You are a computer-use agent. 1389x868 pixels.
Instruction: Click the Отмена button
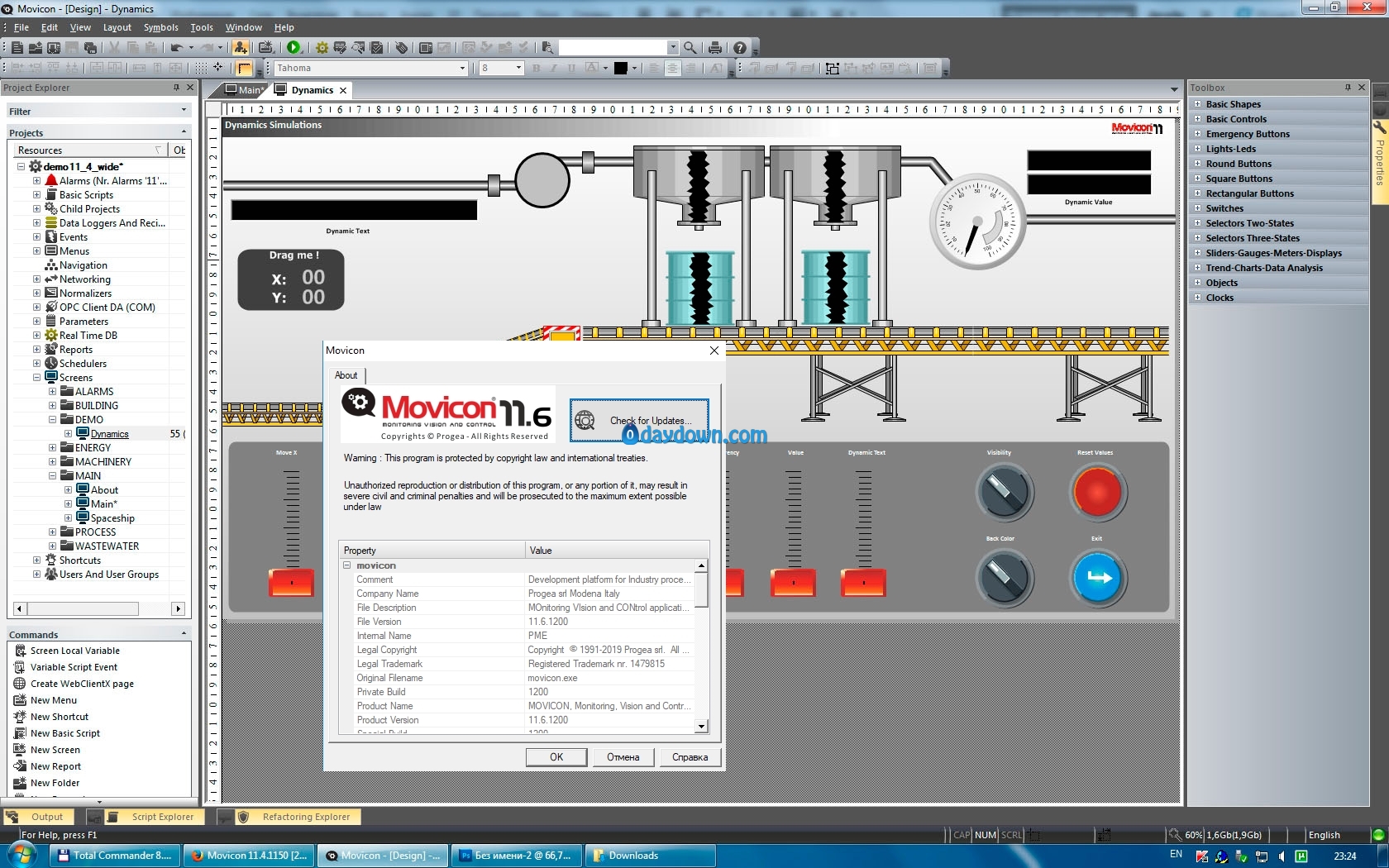(623, 757)
